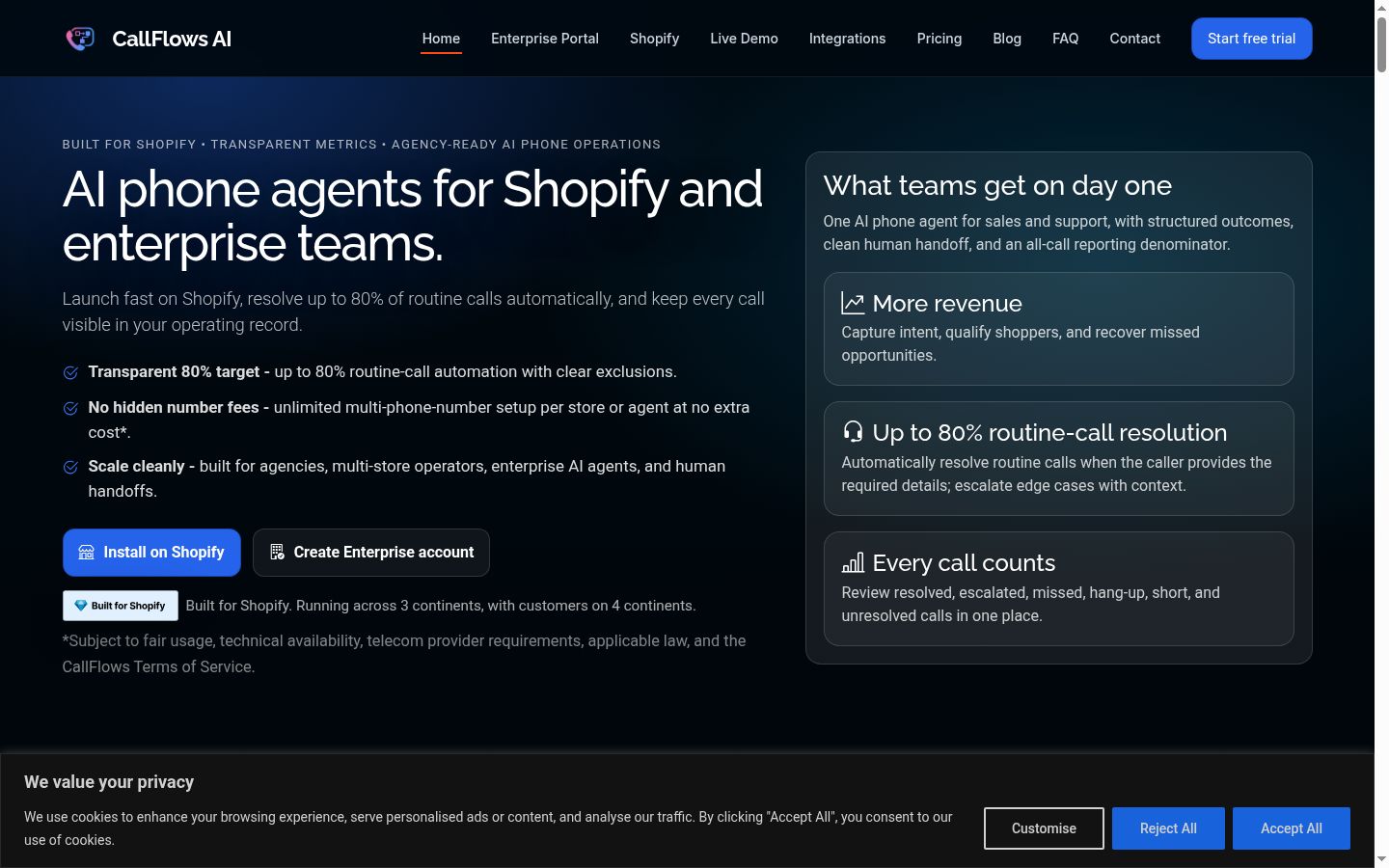Viewport: 1389px width, 868px height.
Task: Click the Every call counts heading
Action: click(964, 562)
